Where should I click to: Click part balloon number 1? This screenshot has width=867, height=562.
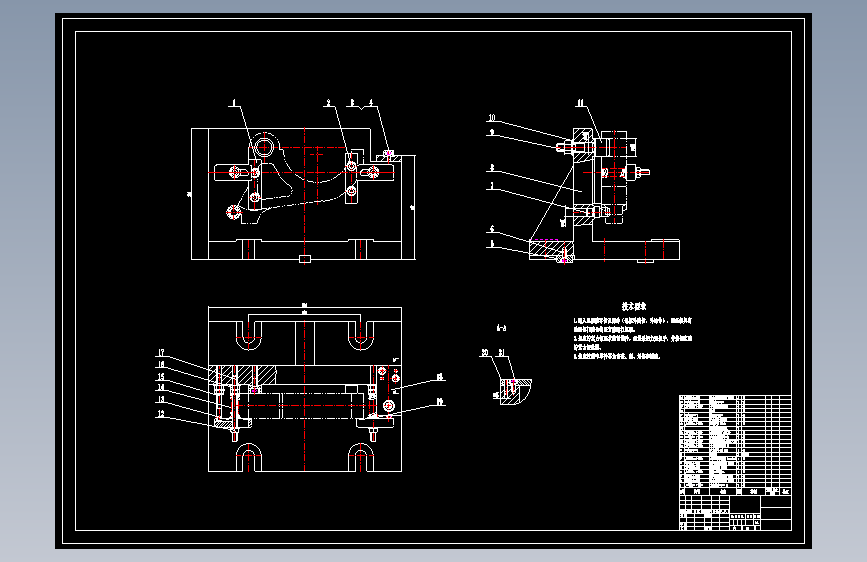pos(234,102)
